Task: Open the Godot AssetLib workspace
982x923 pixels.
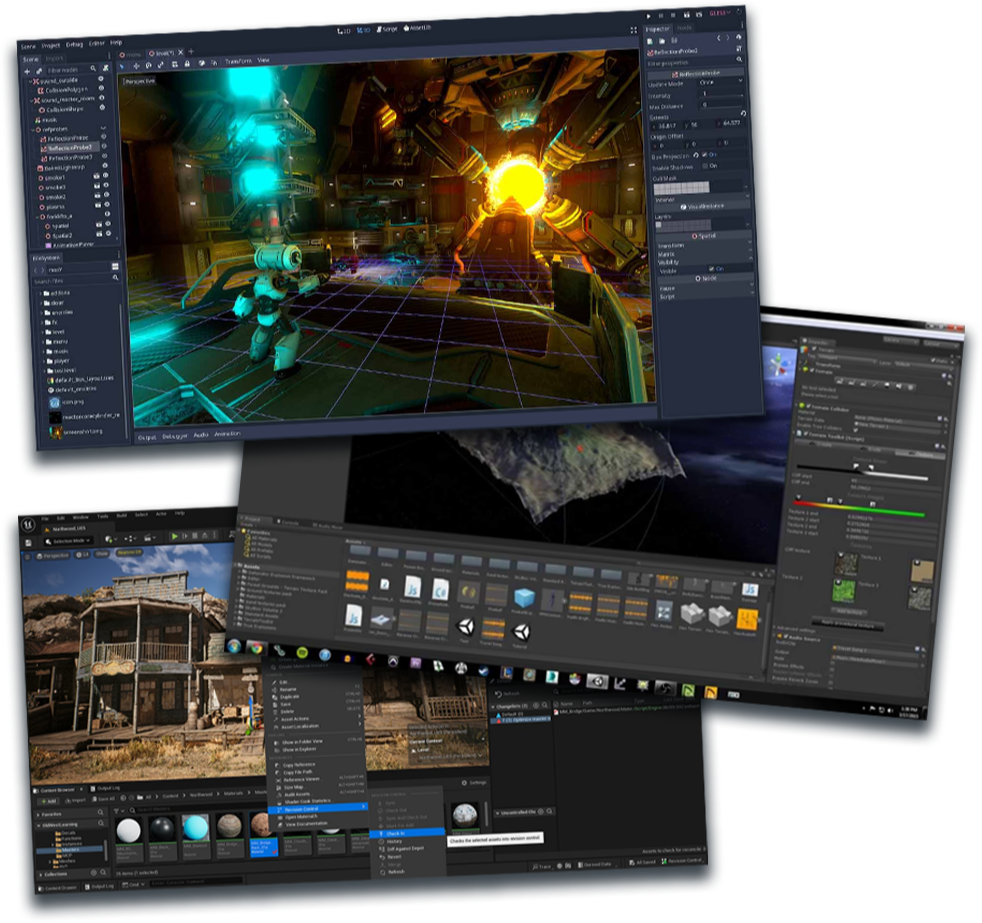Action: tap(417, 28)
